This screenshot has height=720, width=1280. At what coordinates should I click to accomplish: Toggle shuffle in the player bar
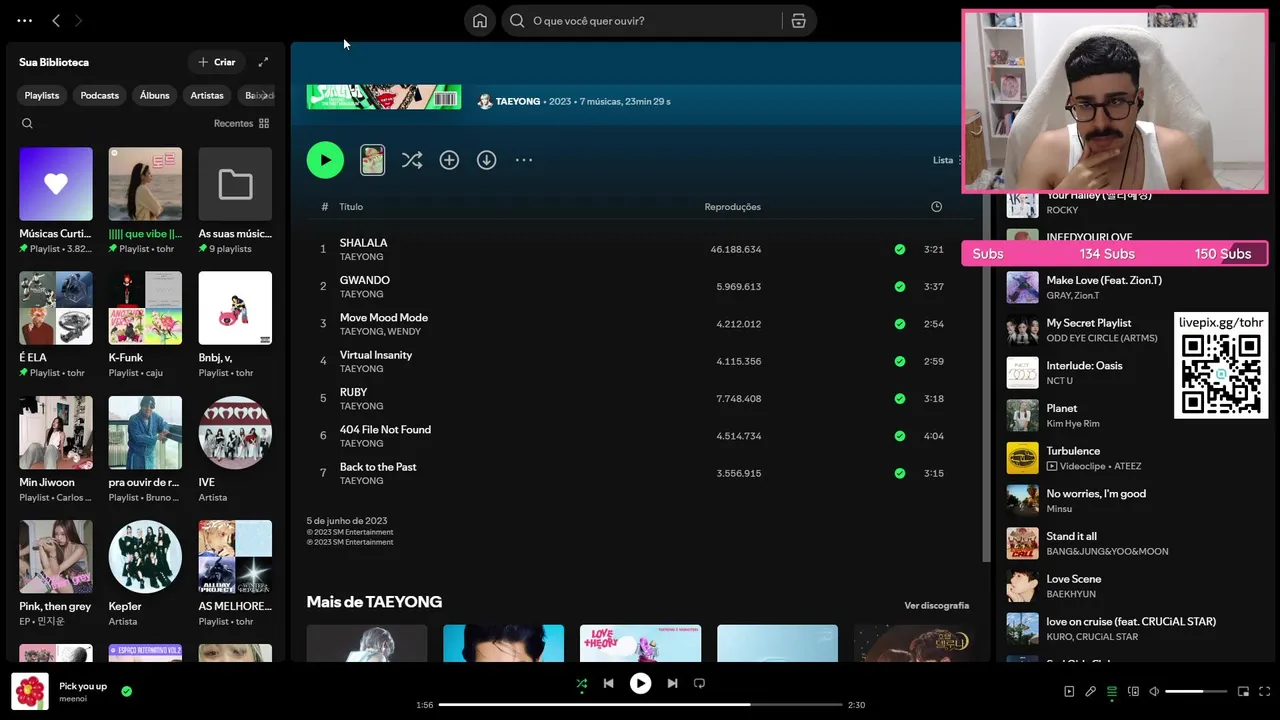(582, 684)
